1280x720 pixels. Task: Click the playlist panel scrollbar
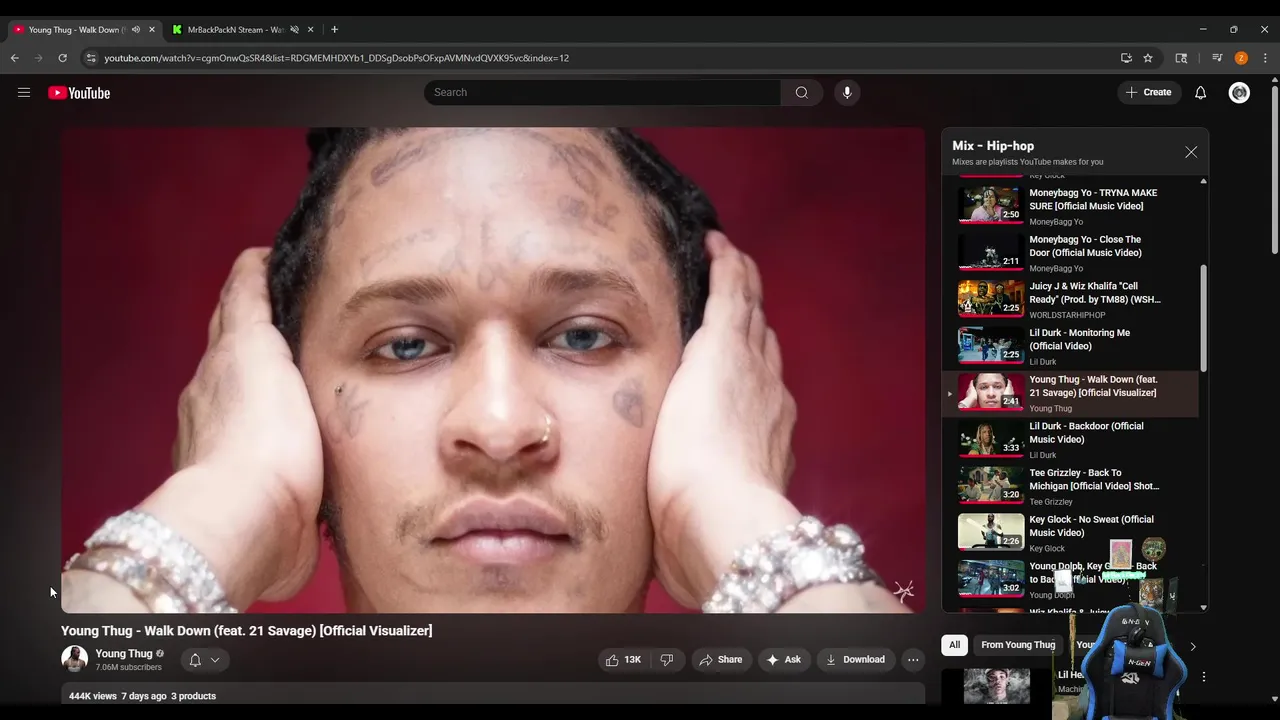point(1203,318)
